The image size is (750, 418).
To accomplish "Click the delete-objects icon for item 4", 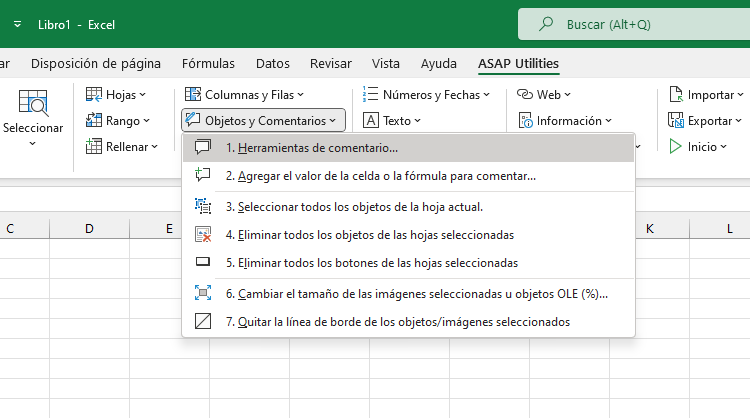I will click(203, 234).
